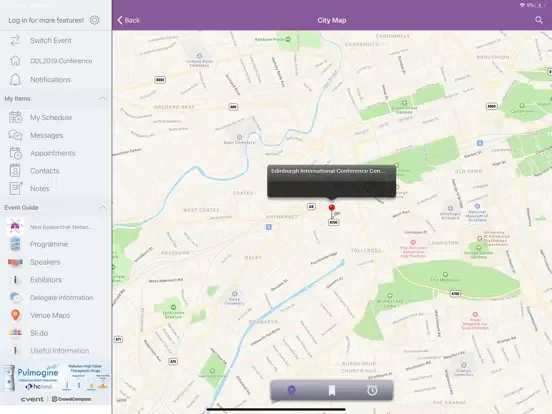Open the Venue Maps menu entry

pos(50,315)
